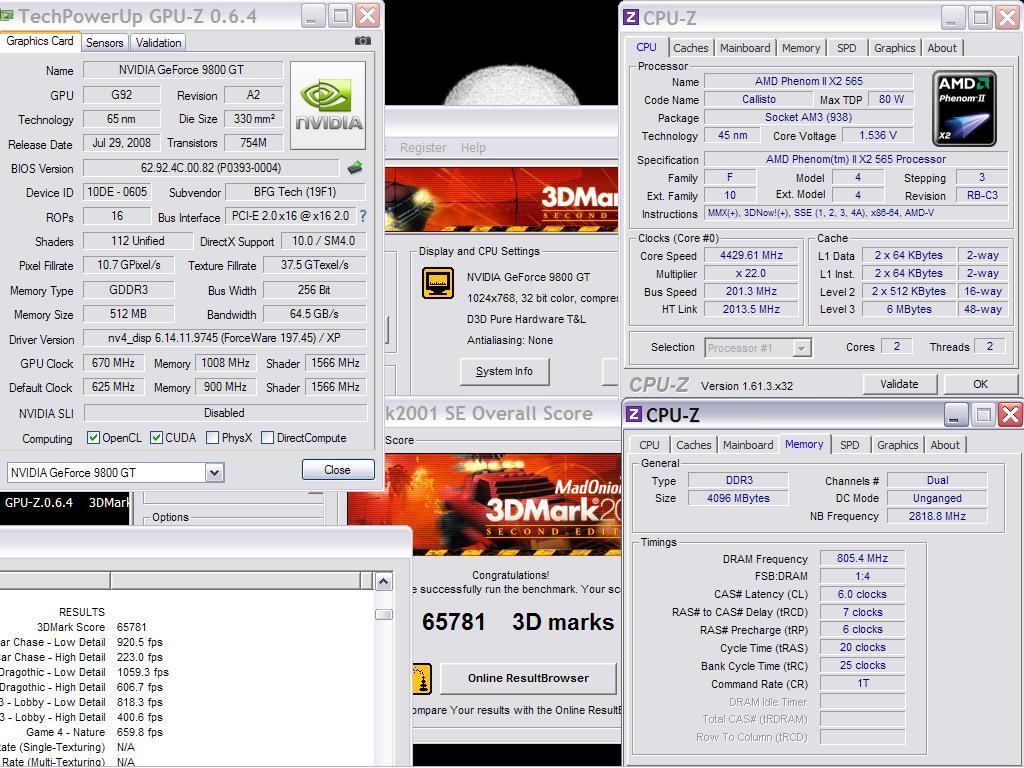Click the Multiplier value x 22.0
The width and height of the screenshot is (1024, 768).
pos(751,273)
